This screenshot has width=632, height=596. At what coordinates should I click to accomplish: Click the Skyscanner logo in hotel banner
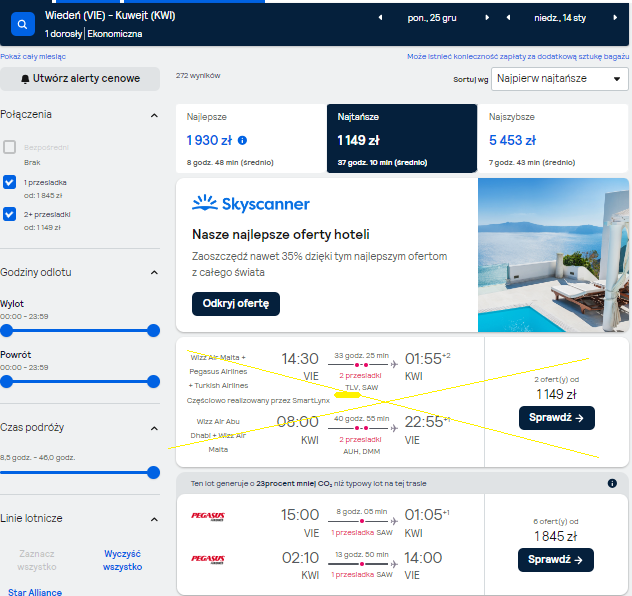pos(251,204)
